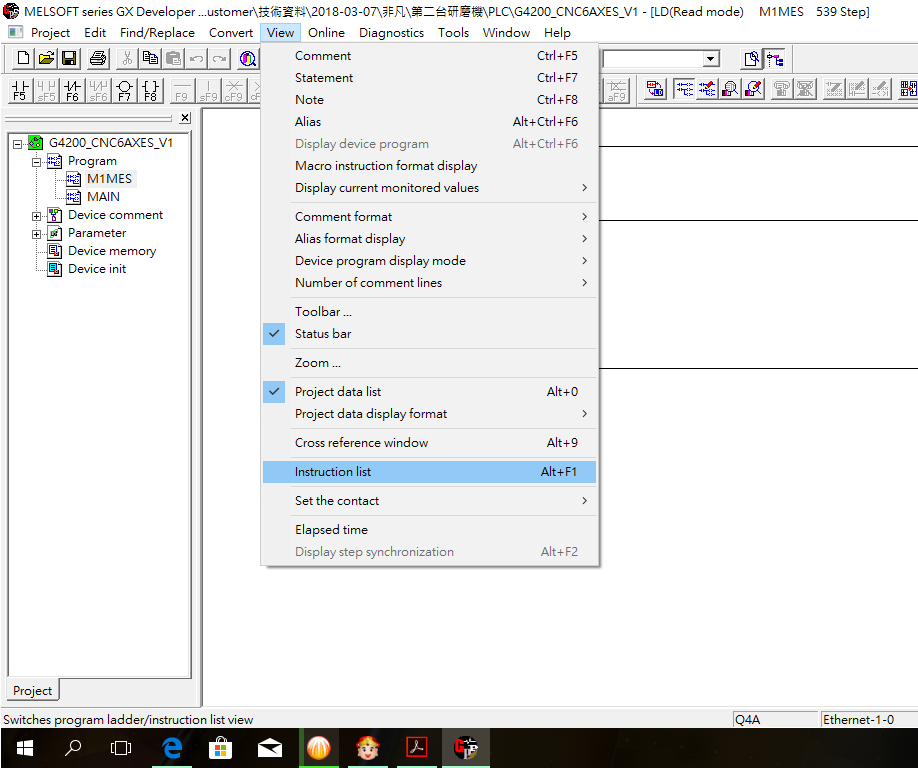This screenshot has height=768, width=918.
Task: Insert normally open contact with F5 icon
Action: coord(20,91)
